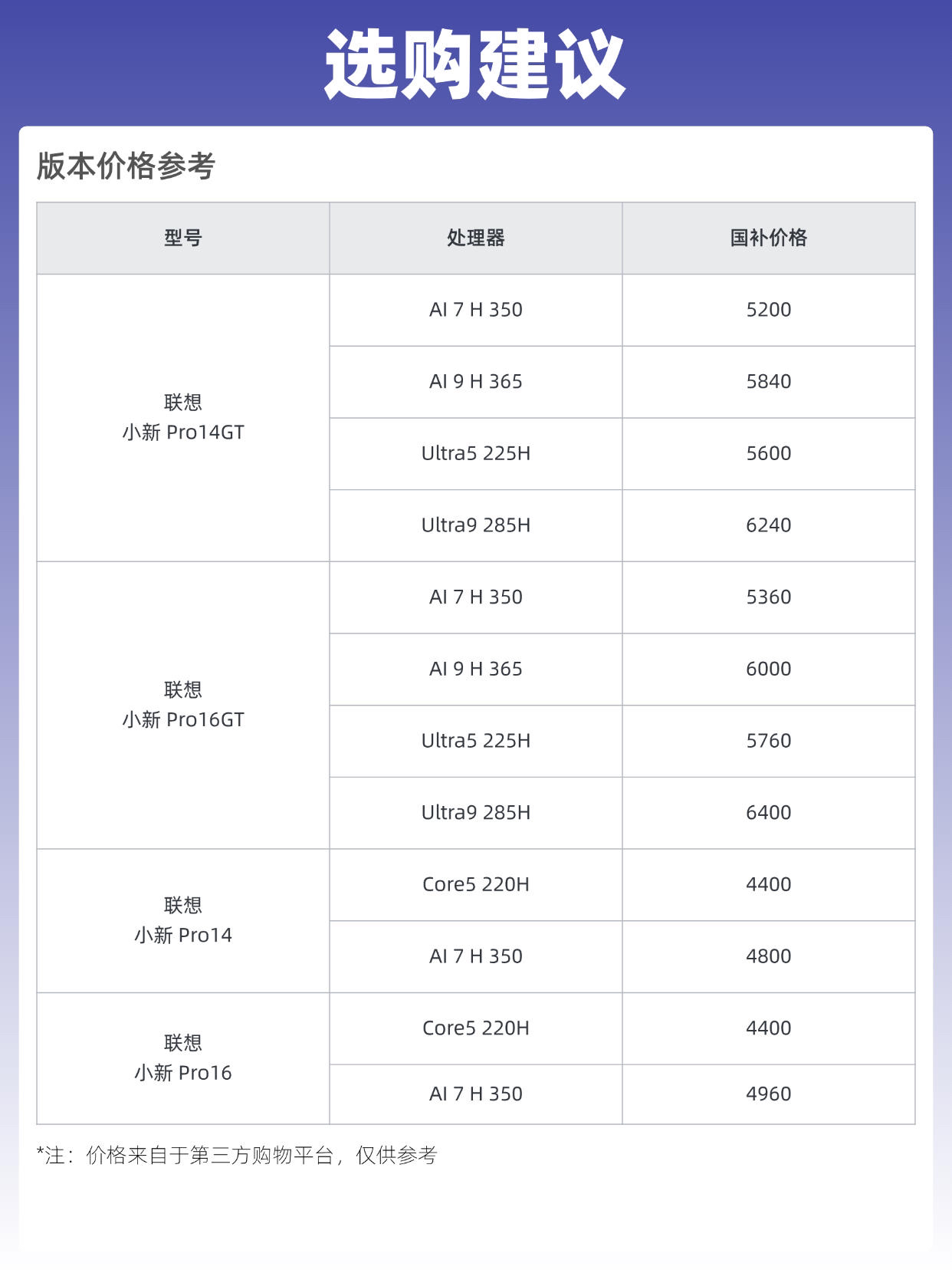Click the 选购建议 title heading
Screen dimensions: 952x1273
click(475, 64)
